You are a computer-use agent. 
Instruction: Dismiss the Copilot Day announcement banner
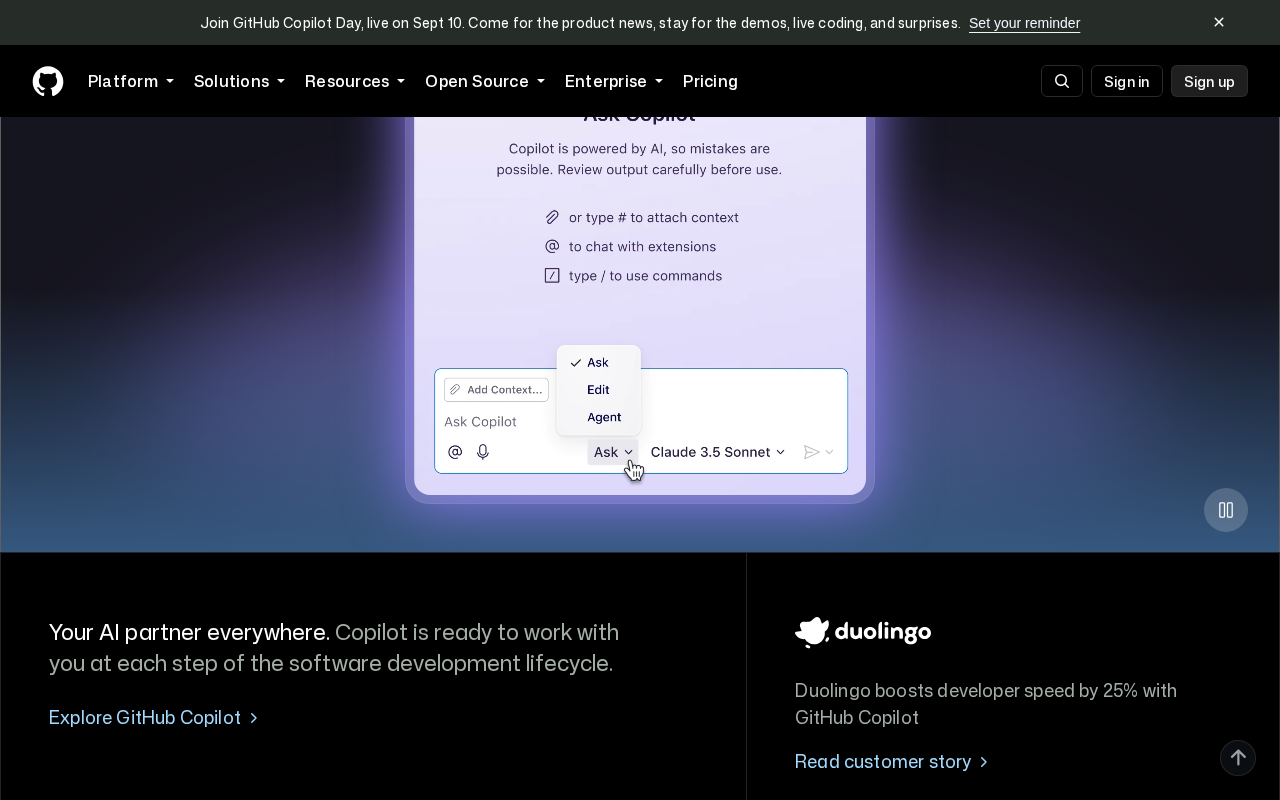pyautogui.click(x=1219, y=22)
